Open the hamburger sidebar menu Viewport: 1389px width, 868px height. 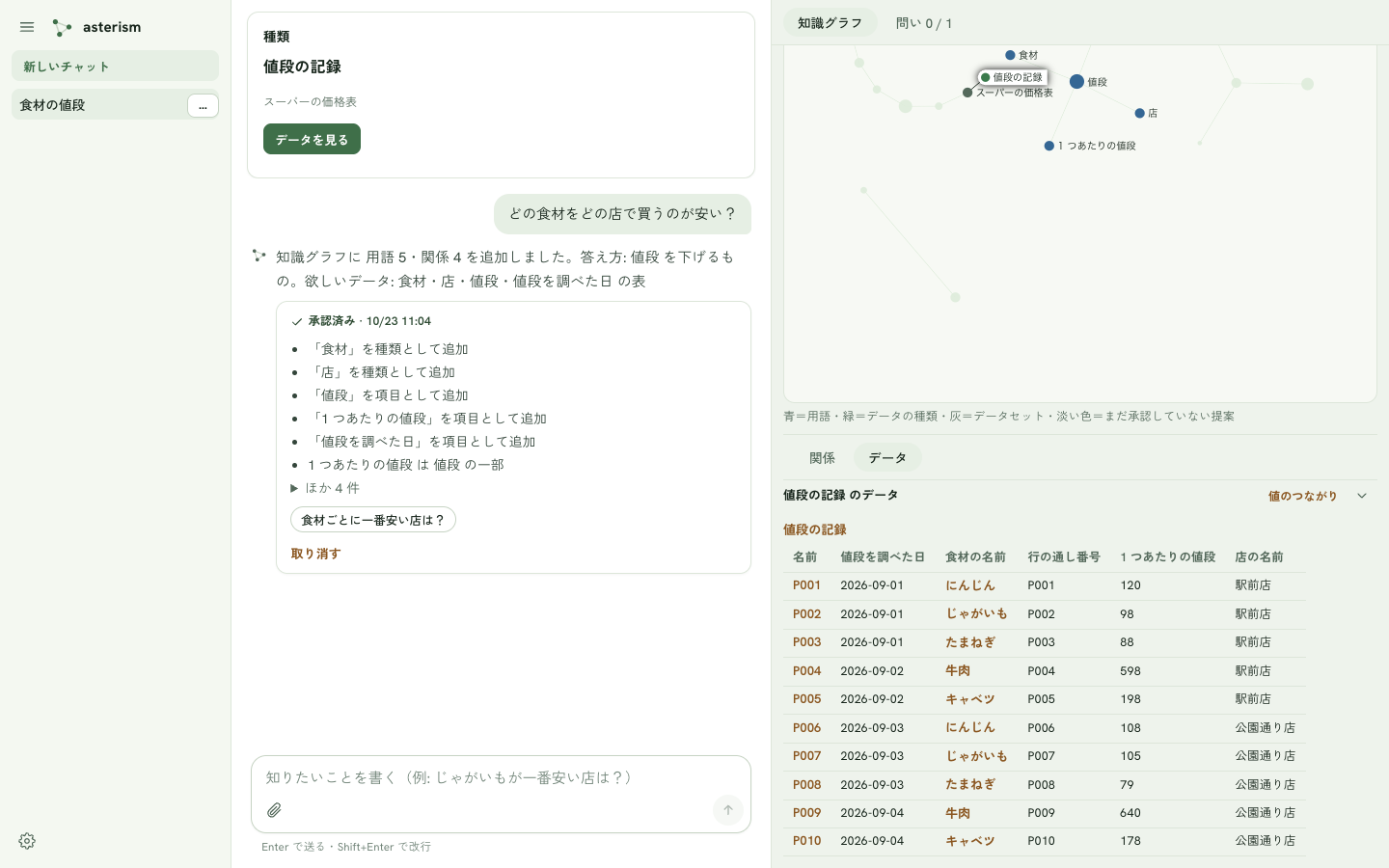click(x=27, y=27)
